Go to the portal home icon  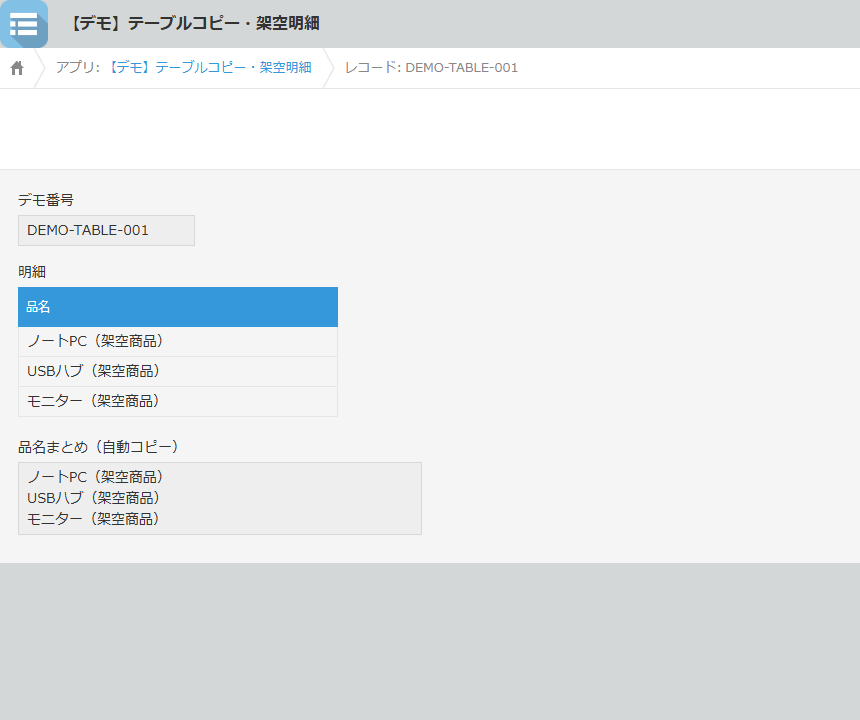tap(17, 68)
